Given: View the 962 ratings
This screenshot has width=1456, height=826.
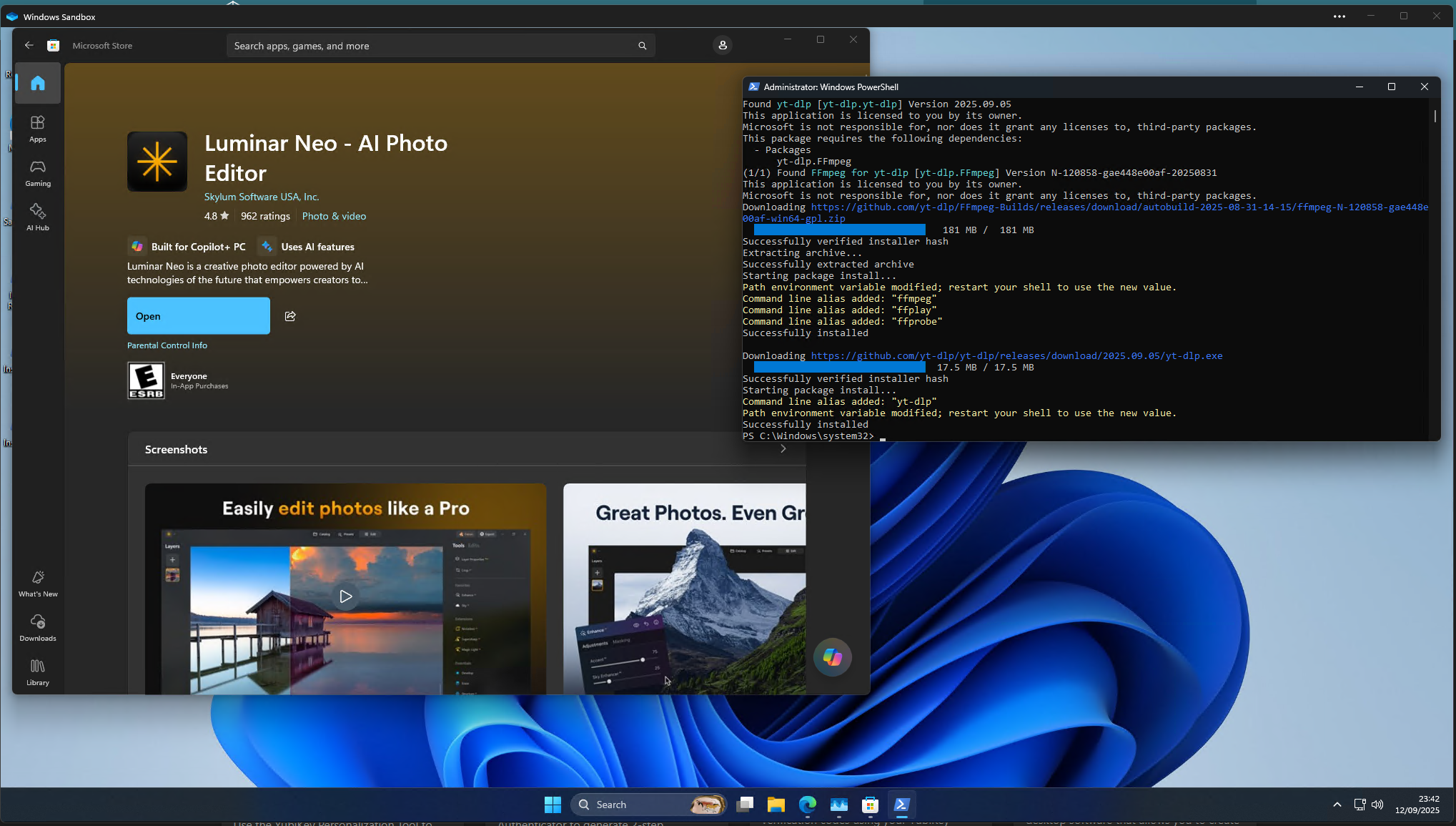Looking at the screenshot, I should (265, 216).
